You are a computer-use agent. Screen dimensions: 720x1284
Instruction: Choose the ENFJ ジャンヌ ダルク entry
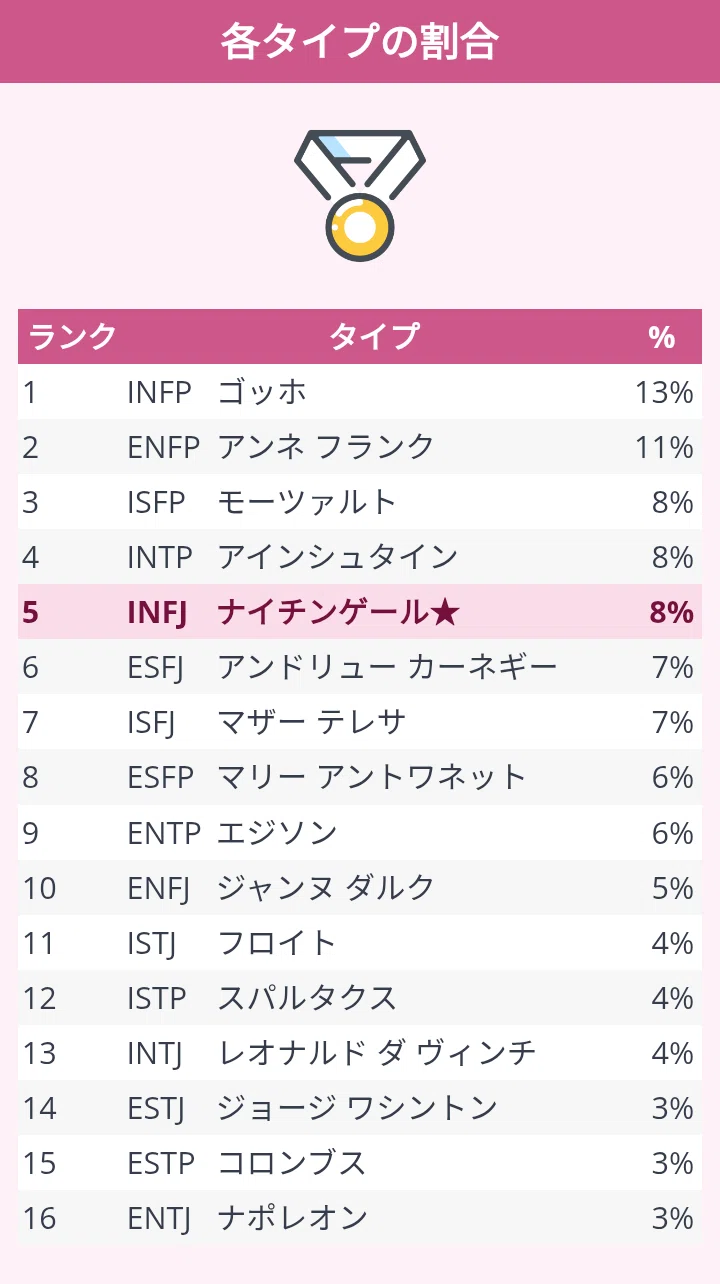[360, 887]
